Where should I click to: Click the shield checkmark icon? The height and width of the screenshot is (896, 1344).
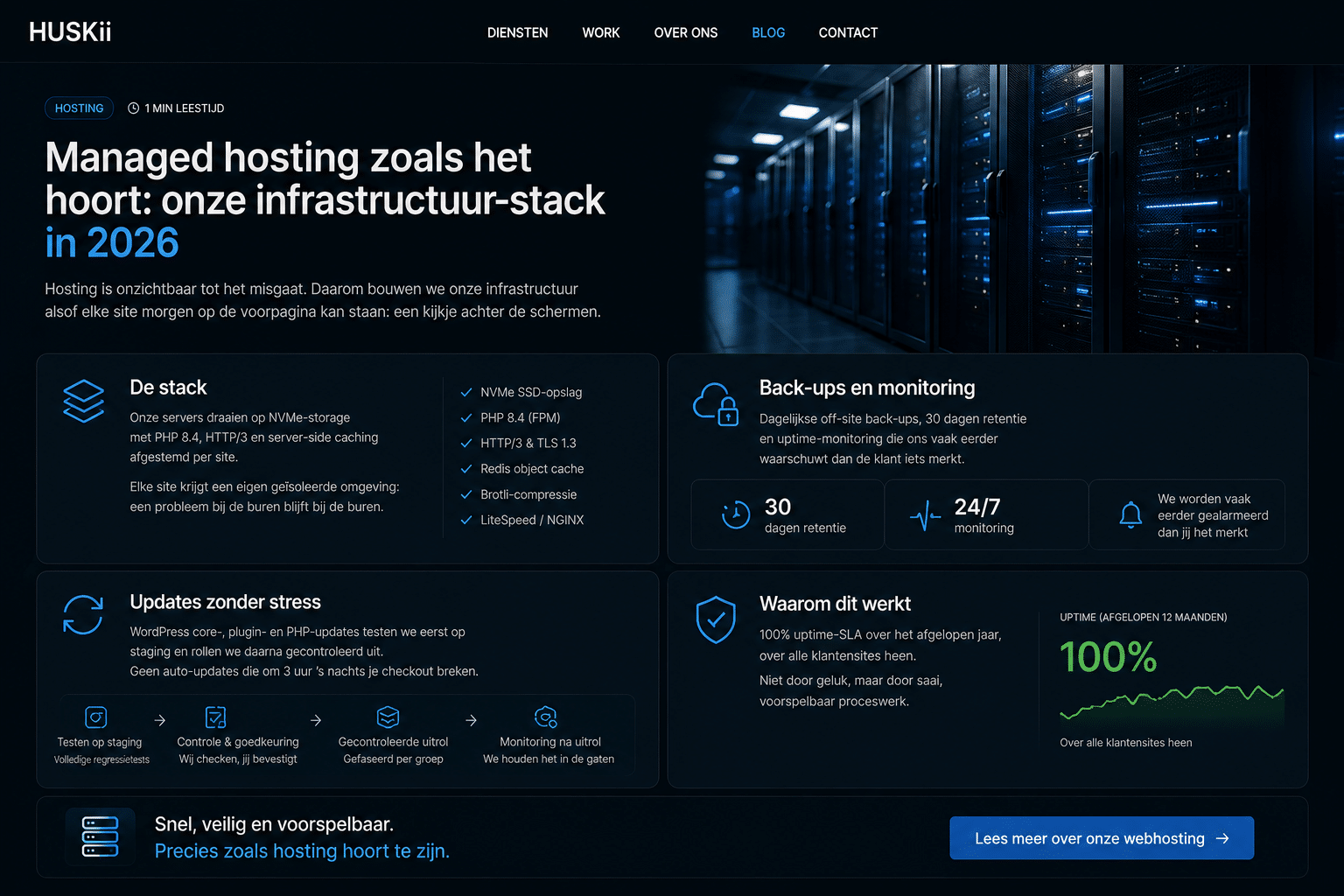(716, 619)
